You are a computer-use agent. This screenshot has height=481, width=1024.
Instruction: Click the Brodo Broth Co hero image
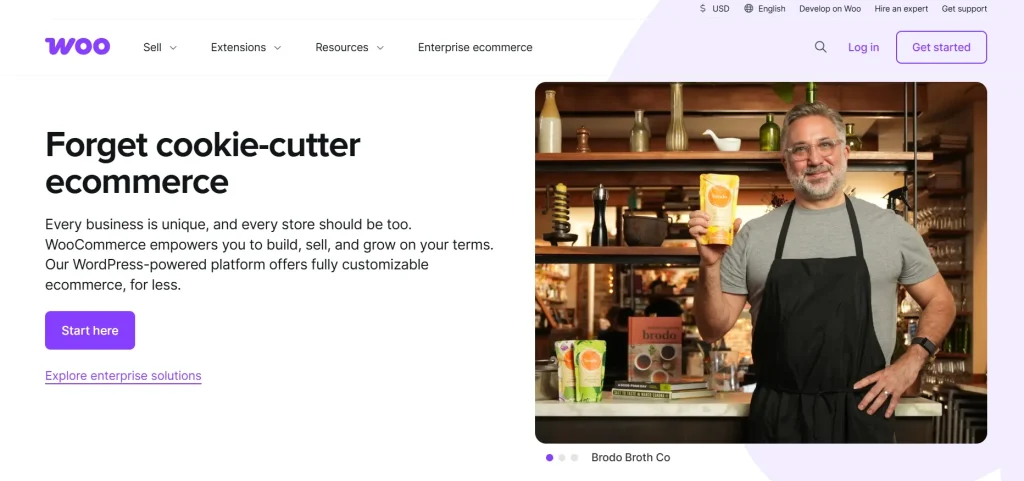click(x=761, y=262)
